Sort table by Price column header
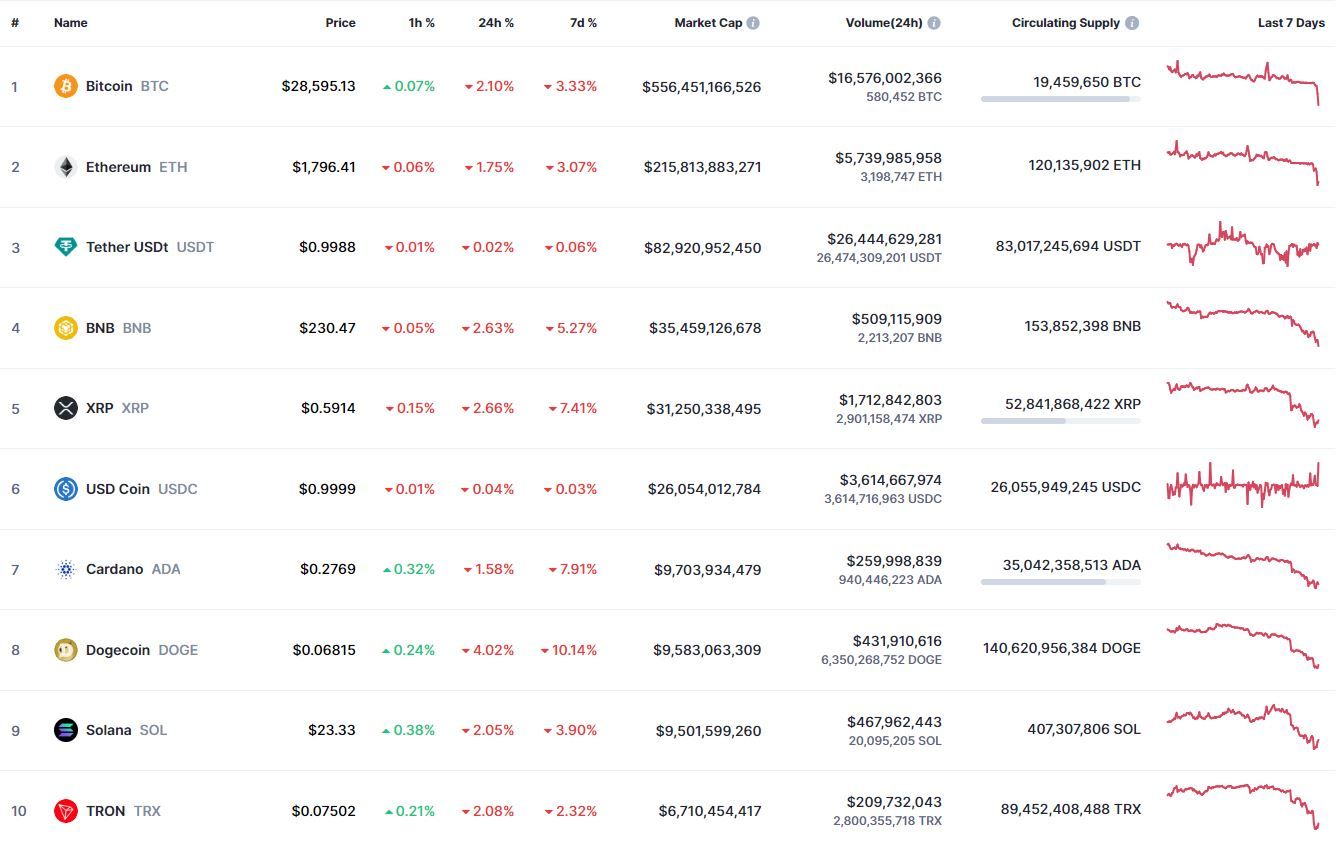Image resolution: width=1344 pixels, height=850 pixels. point(340,23)
